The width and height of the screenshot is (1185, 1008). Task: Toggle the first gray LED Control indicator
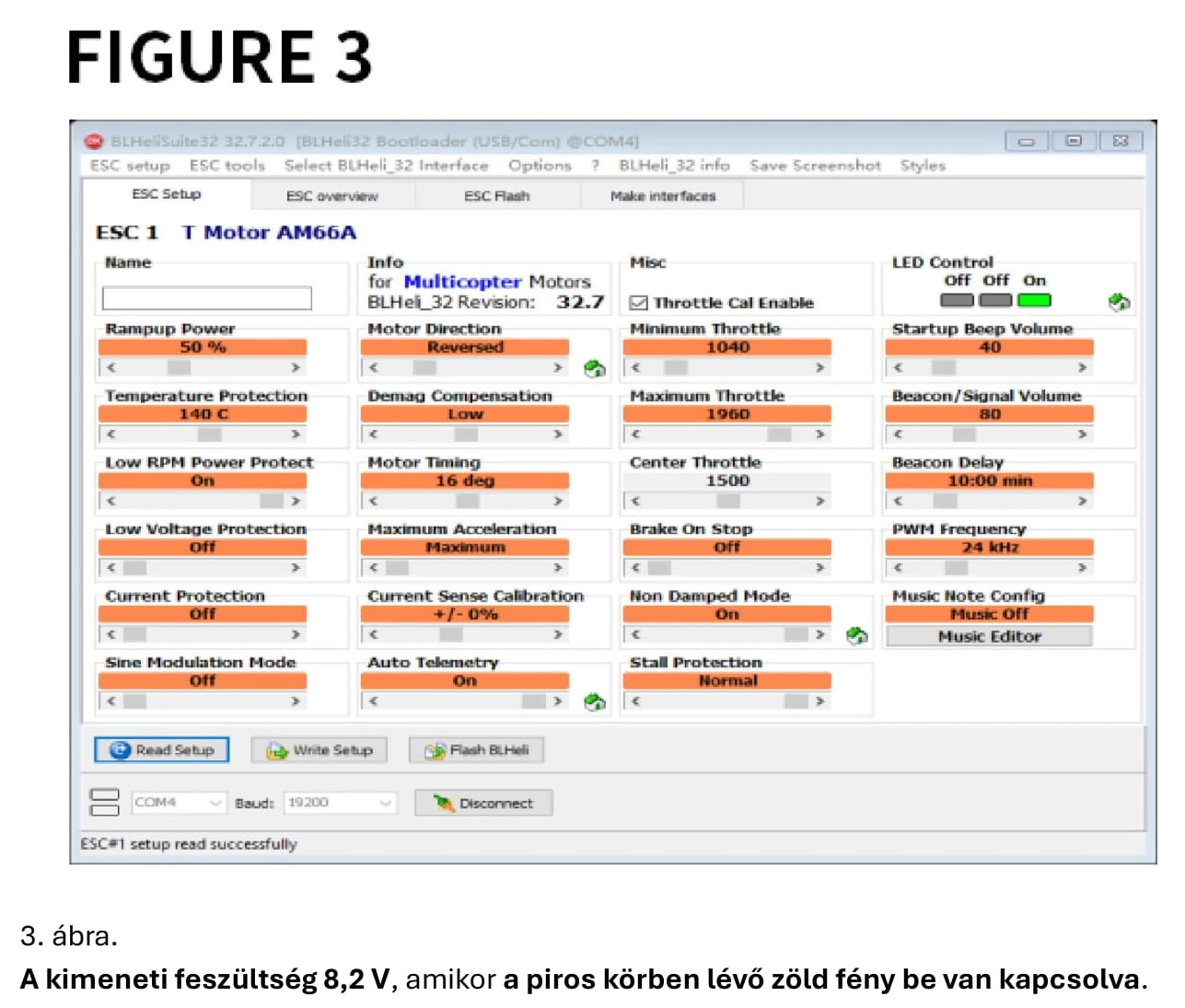(957, 300)
